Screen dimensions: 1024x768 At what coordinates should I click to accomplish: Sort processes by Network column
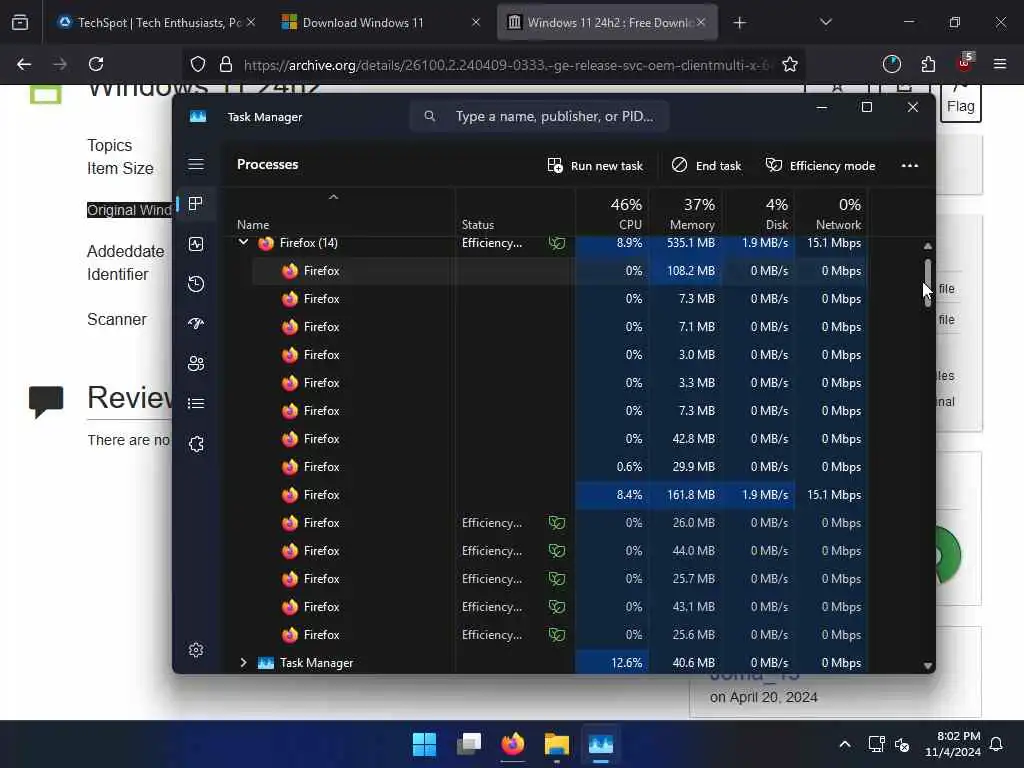click(x=831, y=213)
